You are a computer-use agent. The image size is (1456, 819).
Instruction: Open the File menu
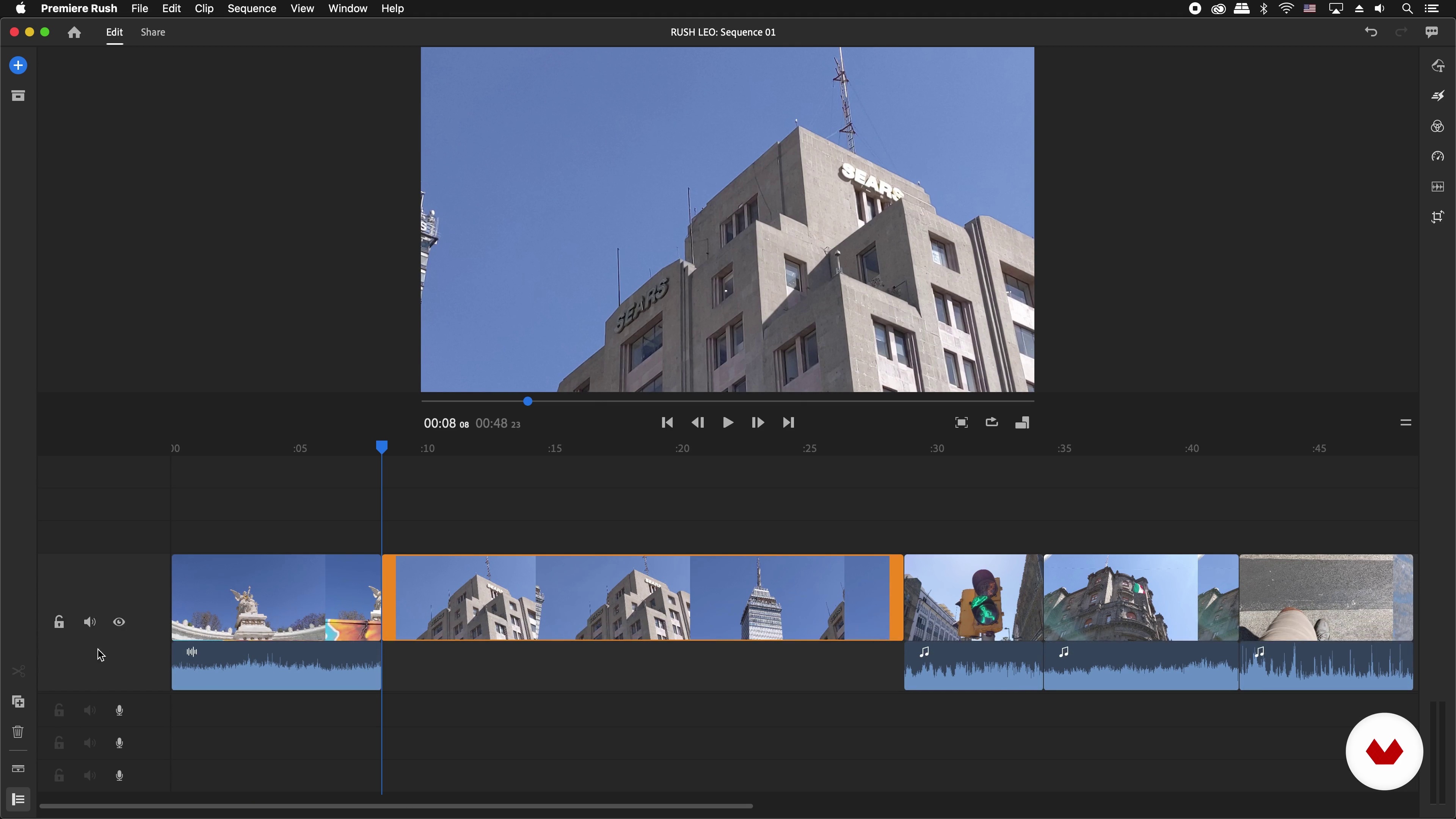click(x=140, y=8)
